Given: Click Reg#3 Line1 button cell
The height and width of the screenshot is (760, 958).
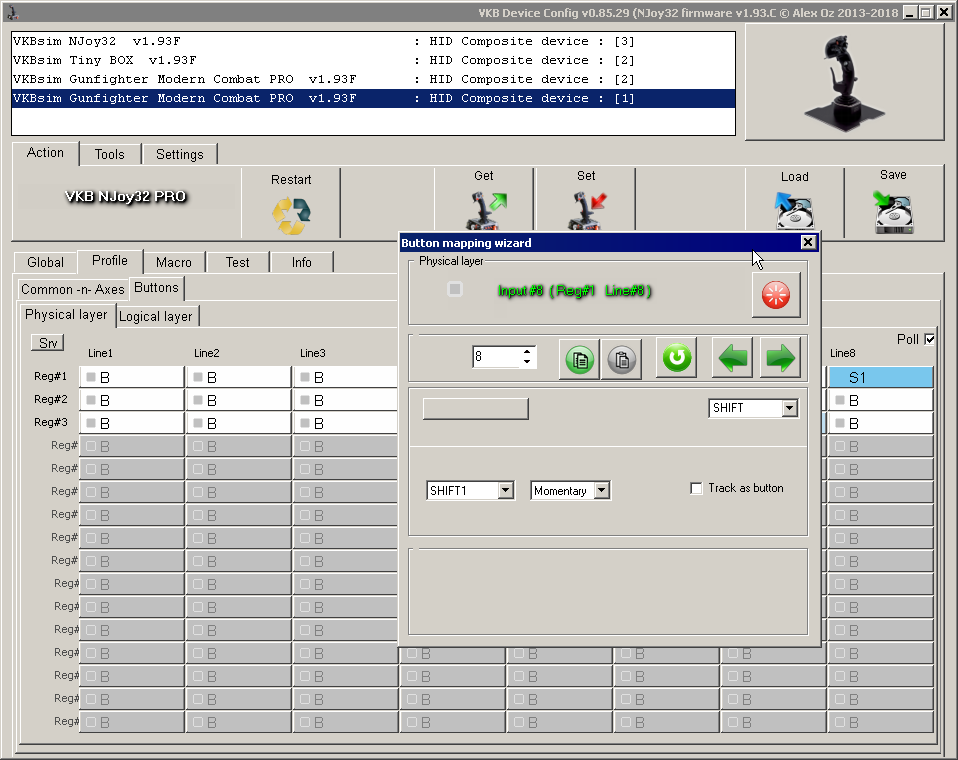Looking at the screenshot, I should coord(131,423).
